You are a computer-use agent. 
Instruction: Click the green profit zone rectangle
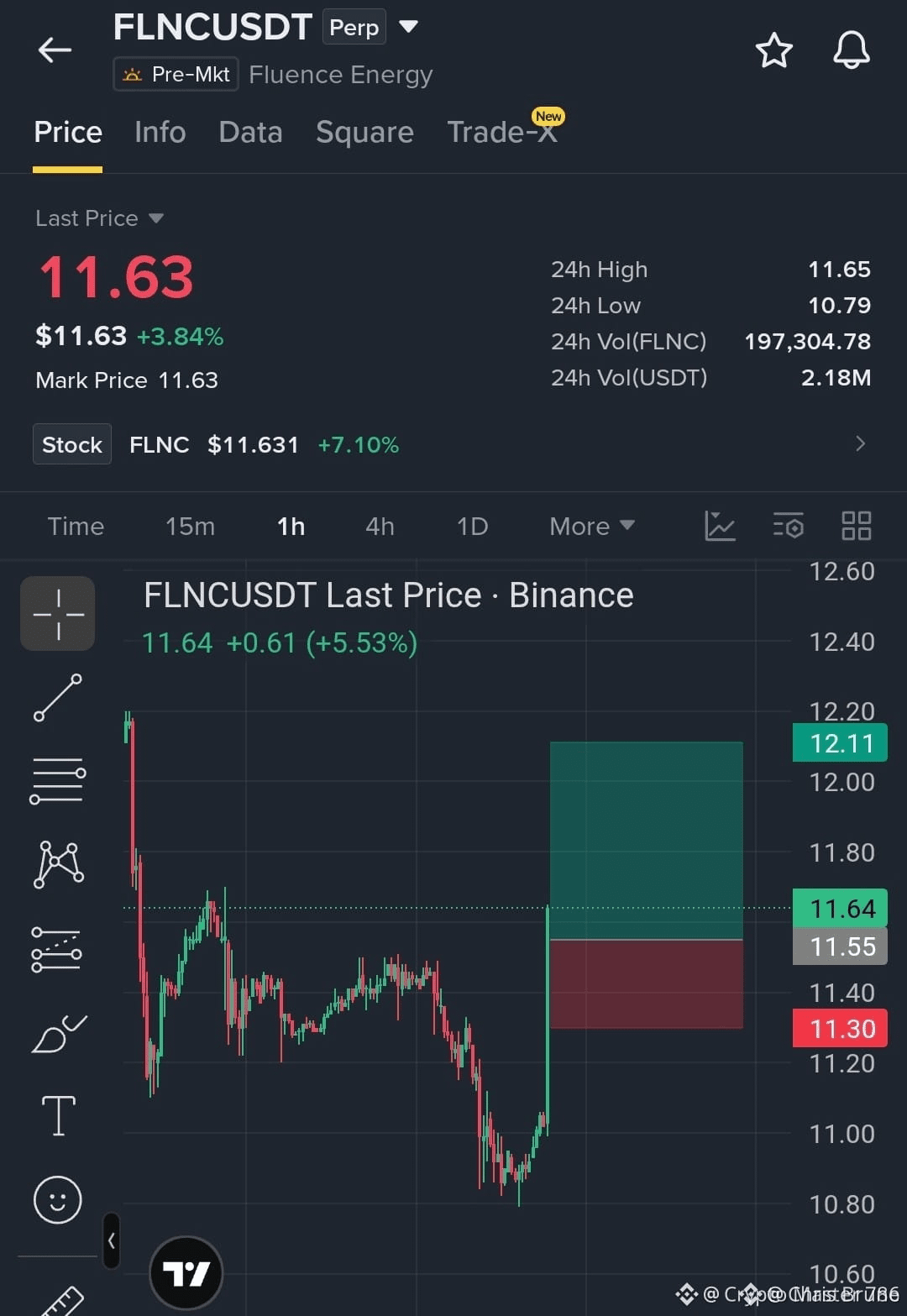(x=646, y=840)
